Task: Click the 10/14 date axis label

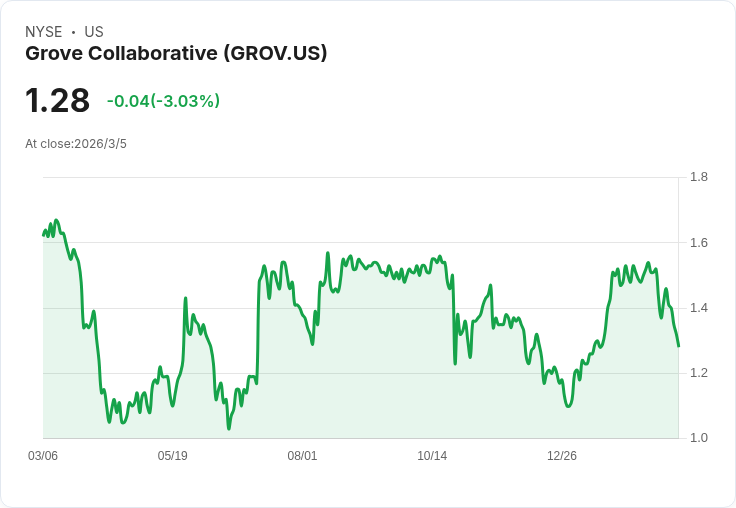Action: pyautogui.click(x=432, y=456)
